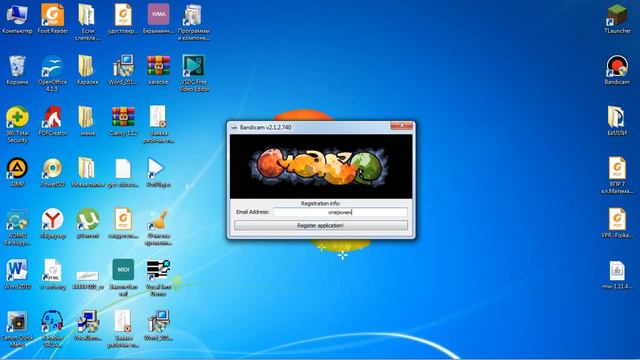
Task: Focus the Email Address input field
Action: [340, 212]
